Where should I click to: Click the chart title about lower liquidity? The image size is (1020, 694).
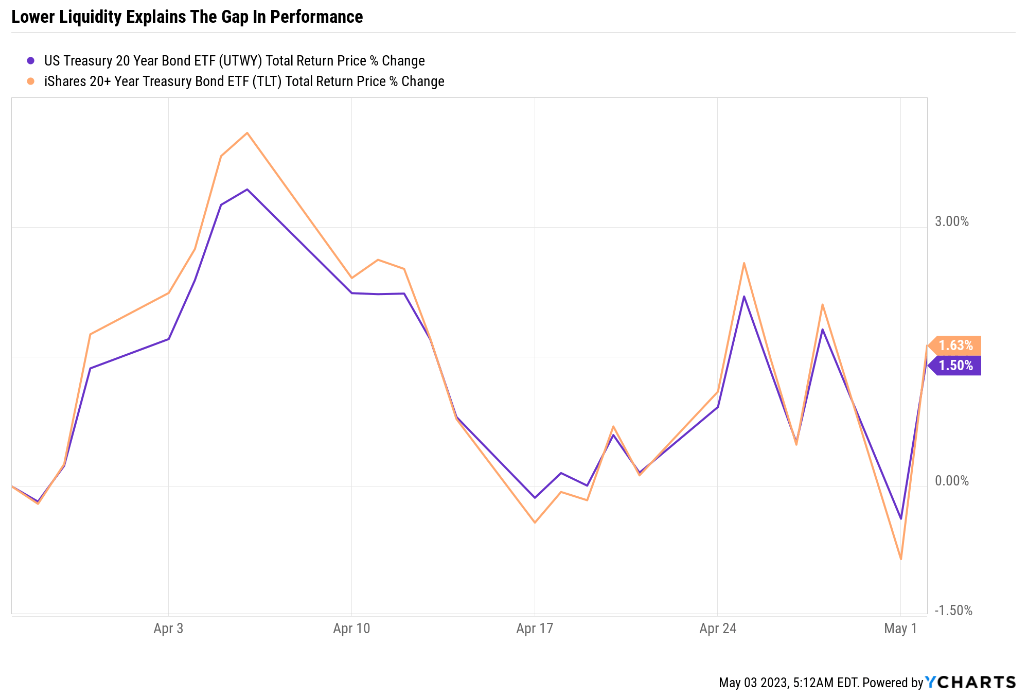(x=187, y=17)
